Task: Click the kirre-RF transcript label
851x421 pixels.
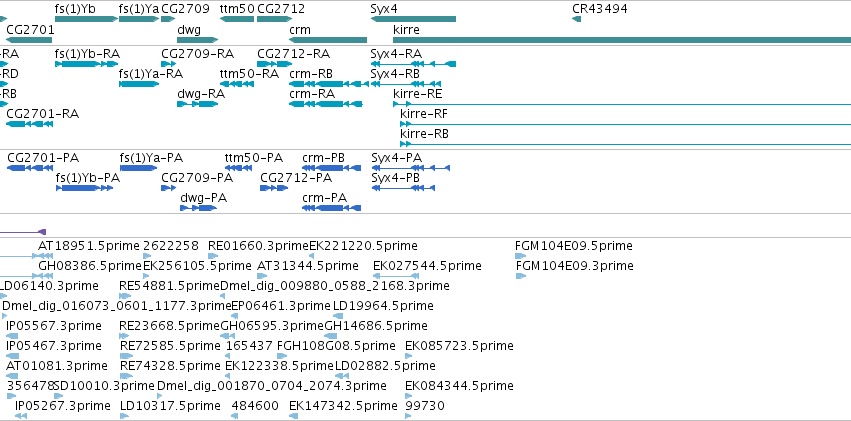Action: (424, 114)
